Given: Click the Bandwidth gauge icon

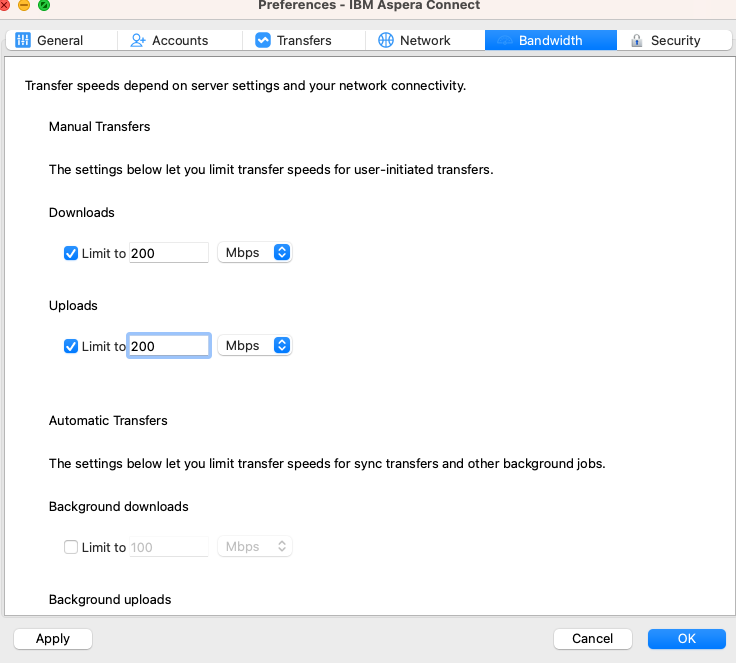Looking at the screenshot, I should 505,40.
